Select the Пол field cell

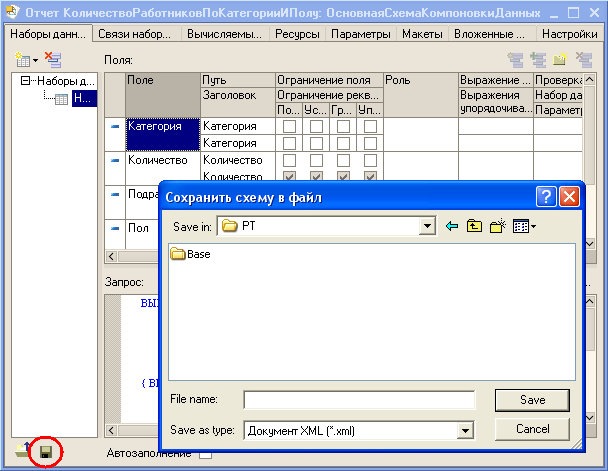click(143, 235)
